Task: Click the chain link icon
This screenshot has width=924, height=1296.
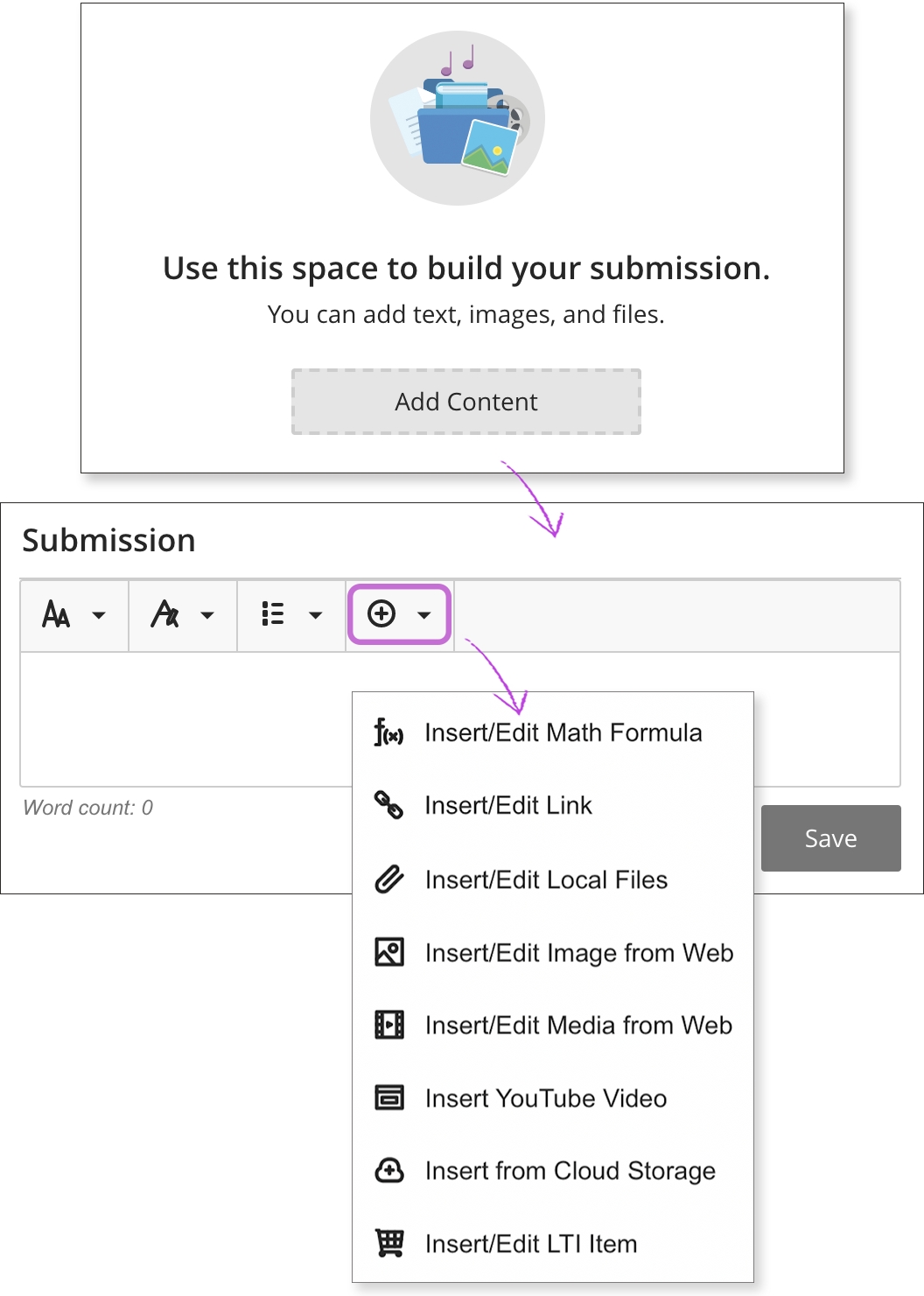Action: pos(388,805)
